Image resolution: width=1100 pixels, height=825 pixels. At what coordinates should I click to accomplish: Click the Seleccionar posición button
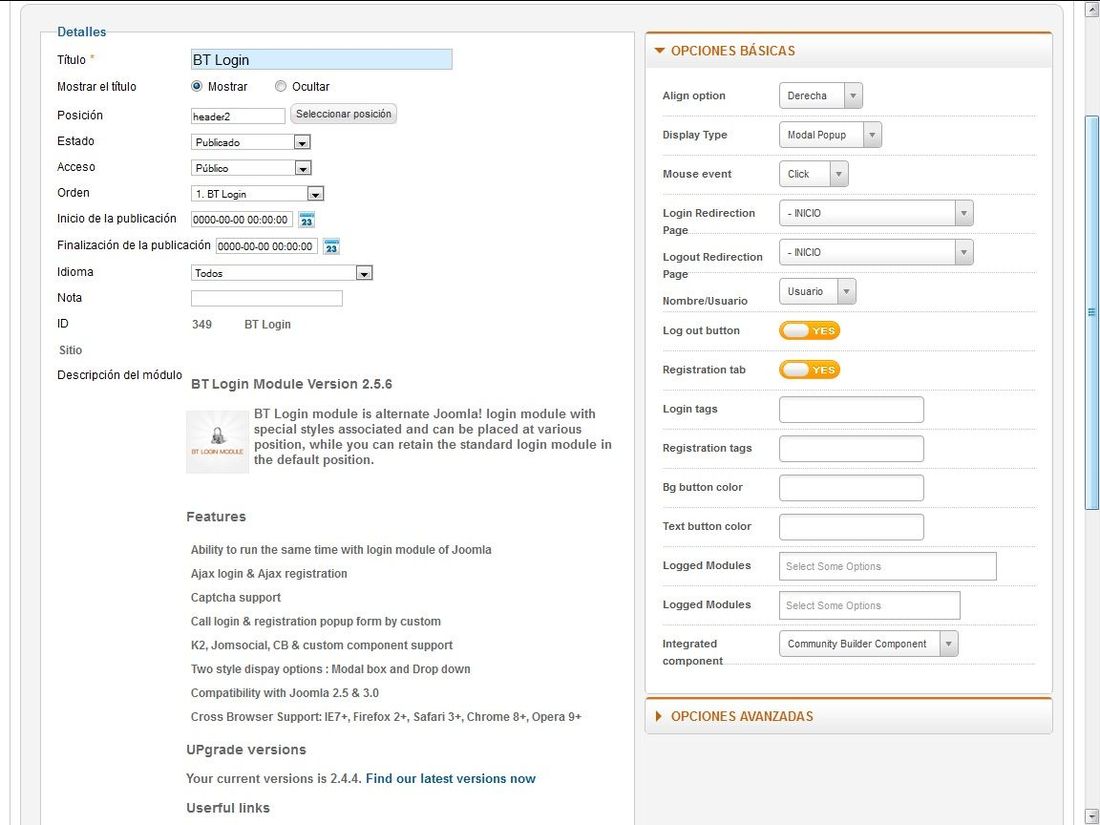[x=343, y=114]
